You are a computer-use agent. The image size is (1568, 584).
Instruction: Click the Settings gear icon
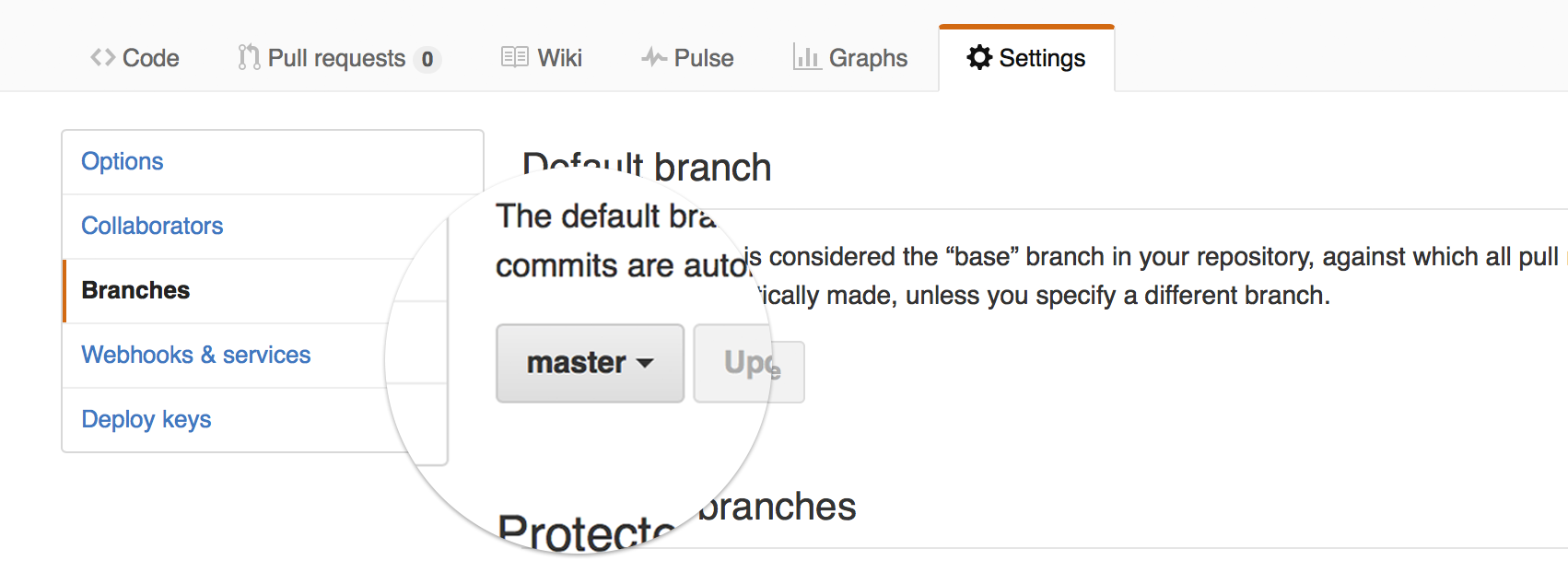[979, 58]
